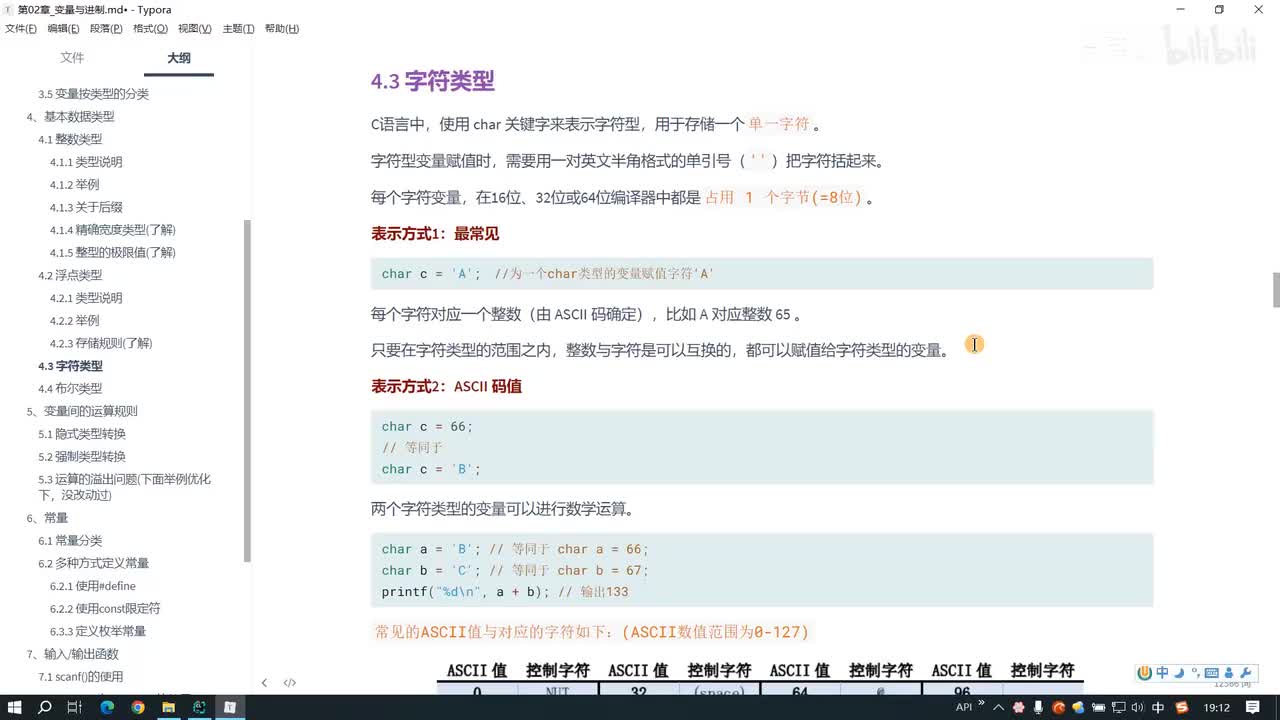Jump to 6、常量 in the outline

(x=47, y=518)
